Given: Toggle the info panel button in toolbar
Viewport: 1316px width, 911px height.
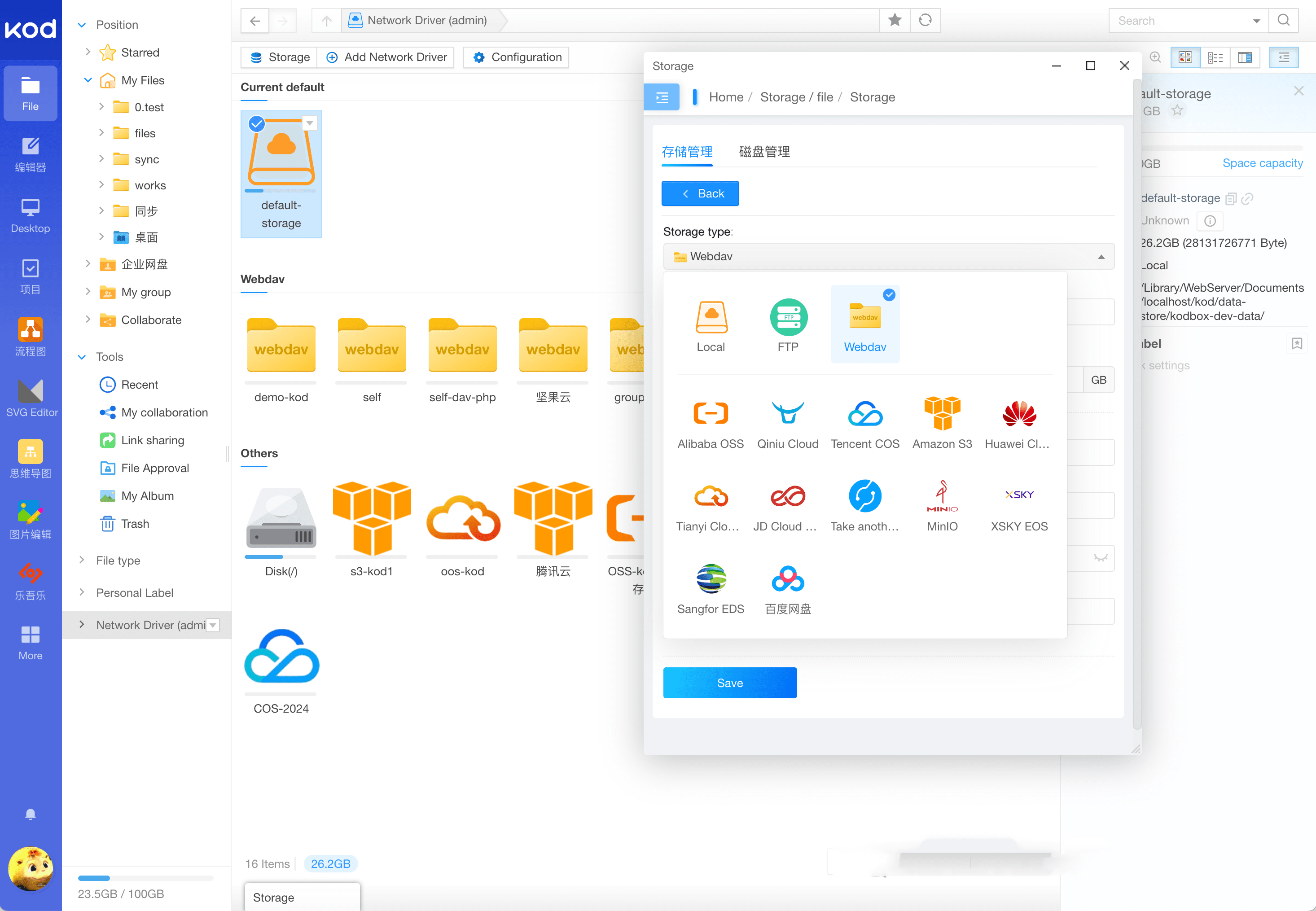Looking at the screenshot, I should 1283,57.
